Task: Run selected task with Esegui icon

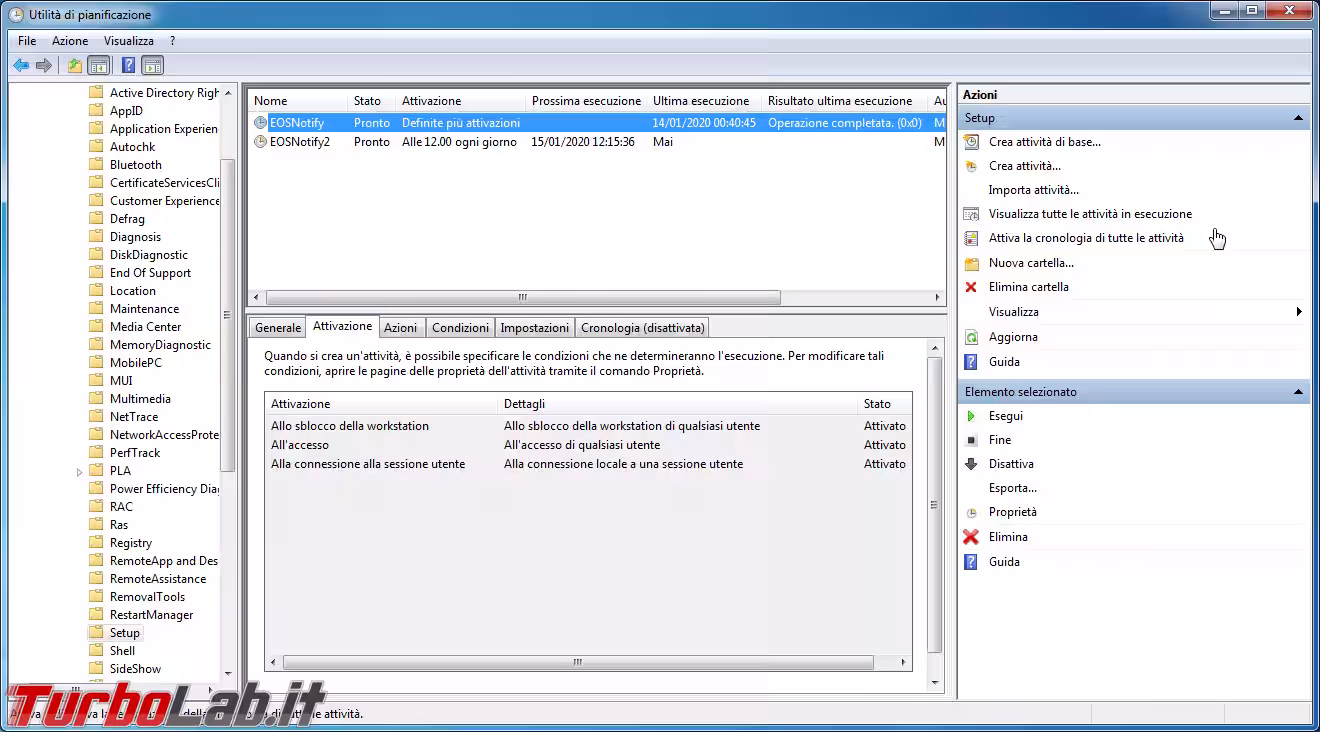Action: (970, 416)
